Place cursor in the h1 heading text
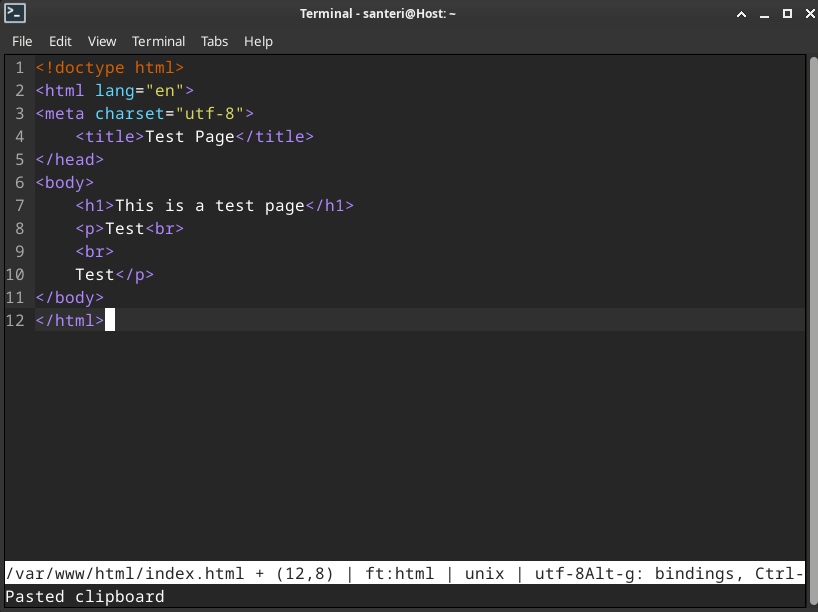Screen dimensions: 818x612 point(210,206)
